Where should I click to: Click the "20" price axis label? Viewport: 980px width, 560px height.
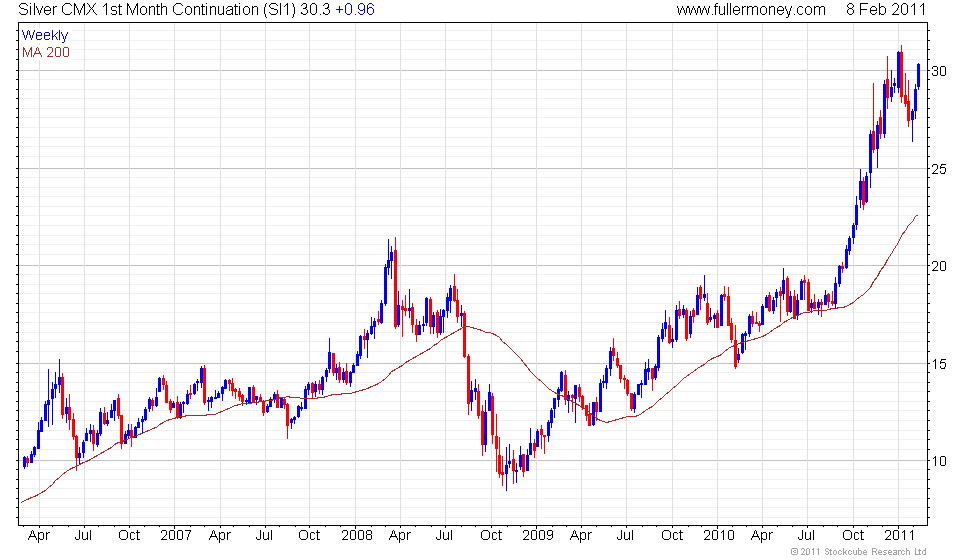939,266
